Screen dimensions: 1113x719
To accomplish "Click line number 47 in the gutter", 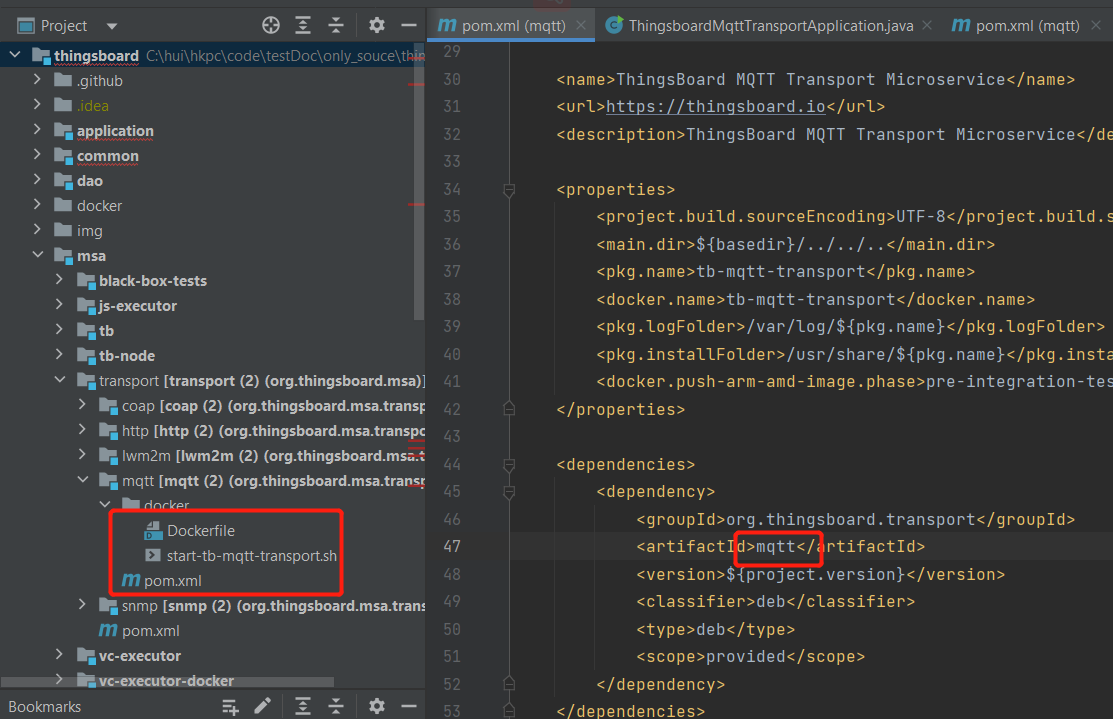I will [x=451, y=546].
